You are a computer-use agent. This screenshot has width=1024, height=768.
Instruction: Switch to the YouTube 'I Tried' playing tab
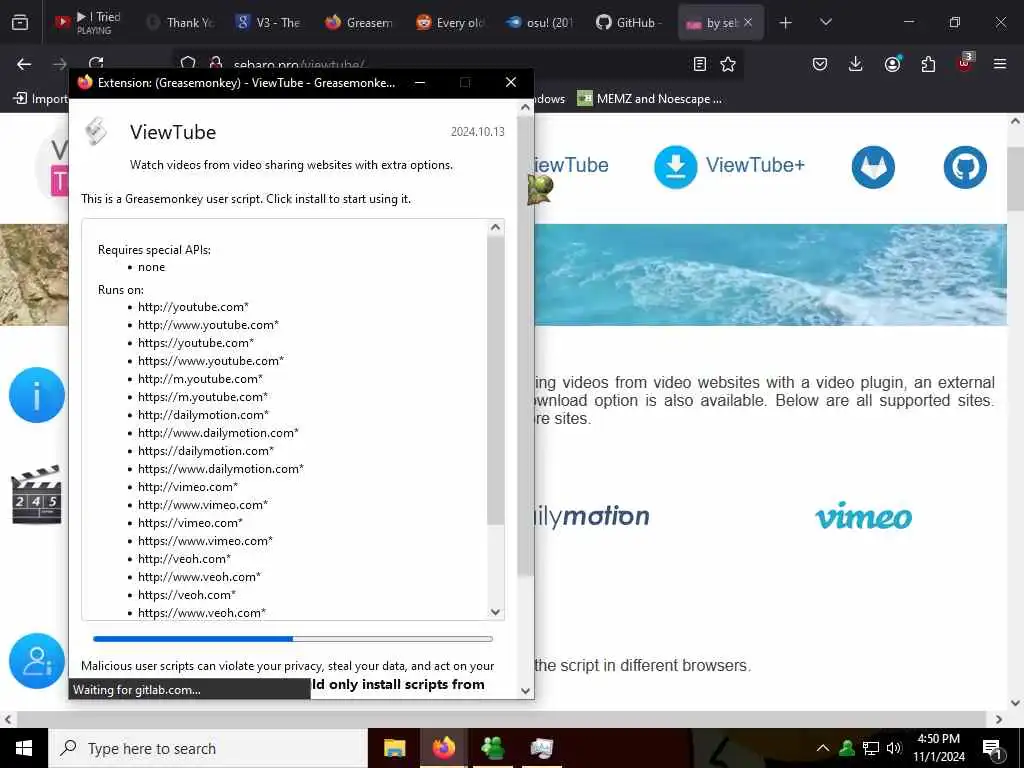pyautogui.click(x=91, y=22)
